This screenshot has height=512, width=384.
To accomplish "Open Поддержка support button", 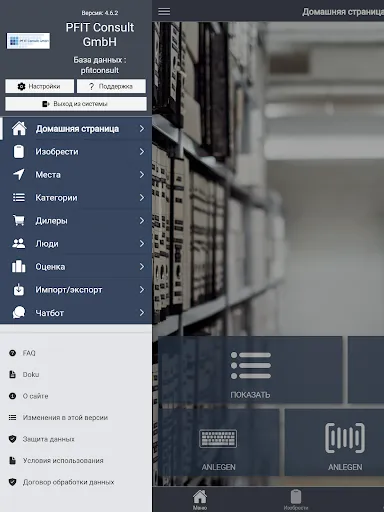I will tap(111, 86).
